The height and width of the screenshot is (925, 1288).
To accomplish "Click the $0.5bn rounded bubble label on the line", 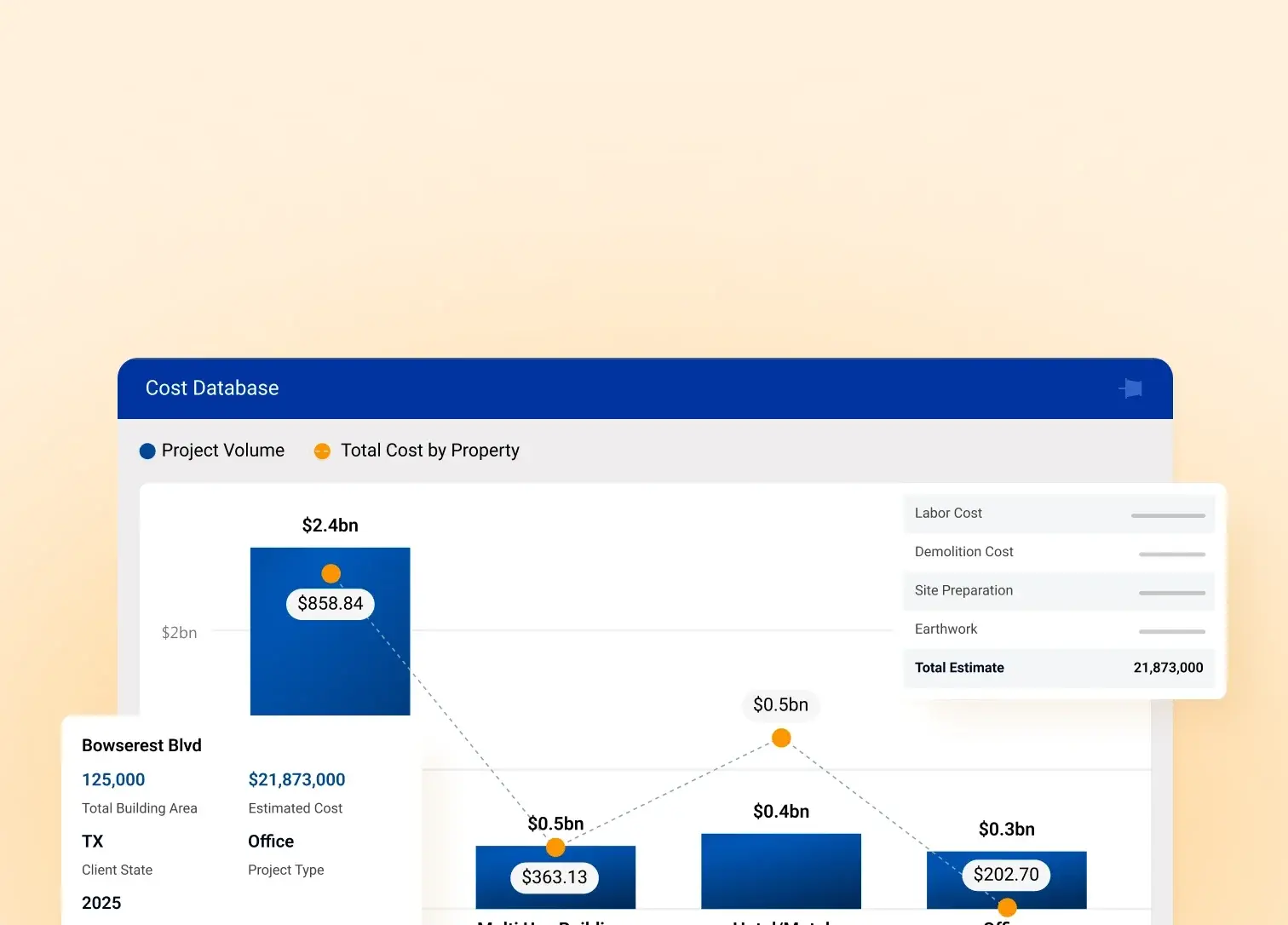I will point(780,705).
